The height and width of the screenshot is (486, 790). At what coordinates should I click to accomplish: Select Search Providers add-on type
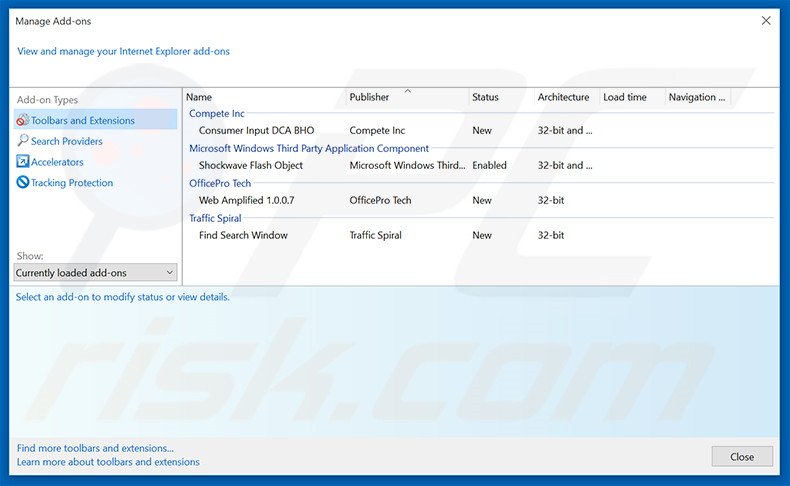[67, 141]
